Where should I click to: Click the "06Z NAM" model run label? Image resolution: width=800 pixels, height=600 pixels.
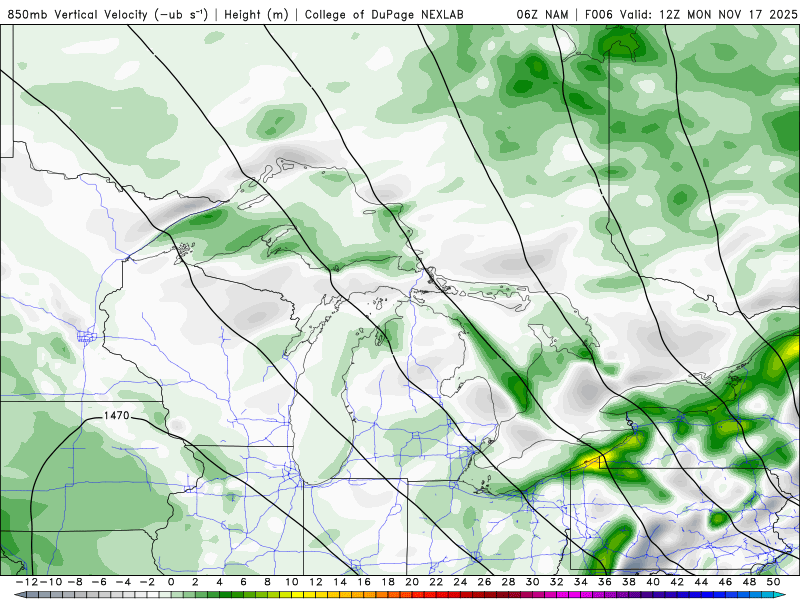[542, 14]
